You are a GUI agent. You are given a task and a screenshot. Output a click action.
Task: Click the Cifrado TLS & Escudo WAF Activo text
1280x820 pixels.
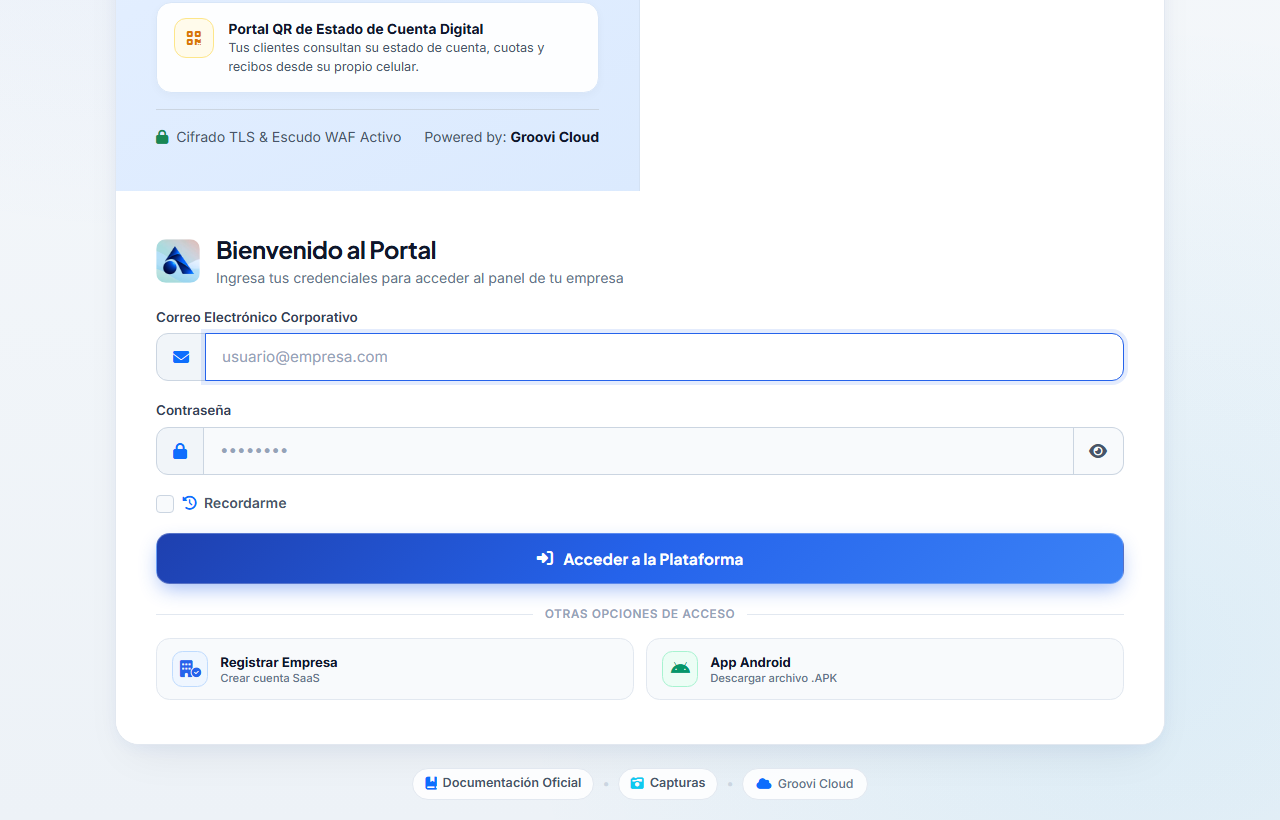(x=289, y=137)
